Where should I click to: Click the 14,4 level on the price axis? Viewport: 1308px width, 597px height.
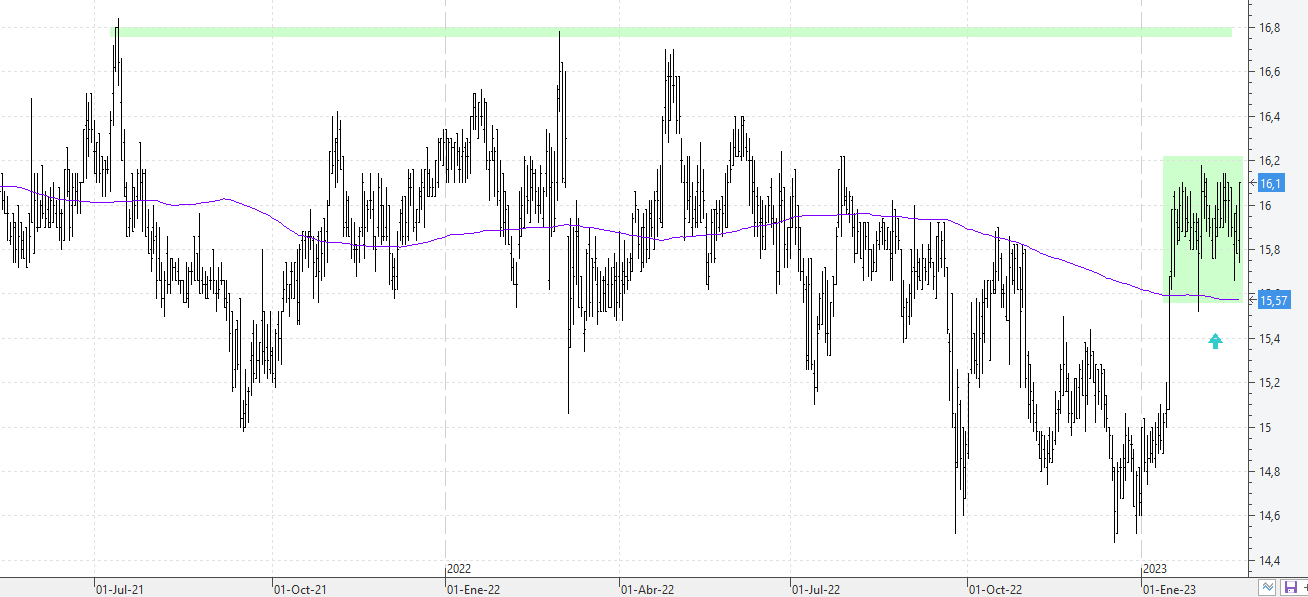pos(1271,560)
